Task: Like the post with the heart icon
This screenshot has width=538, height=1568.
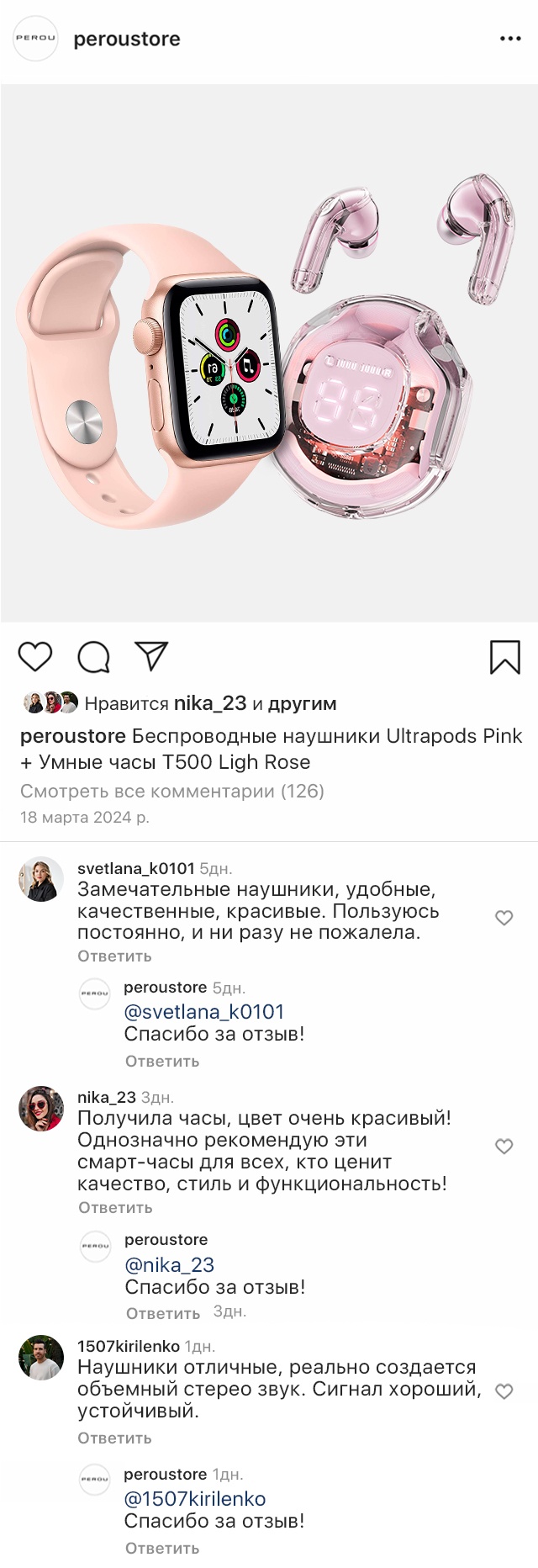Action: click(35, 656)
